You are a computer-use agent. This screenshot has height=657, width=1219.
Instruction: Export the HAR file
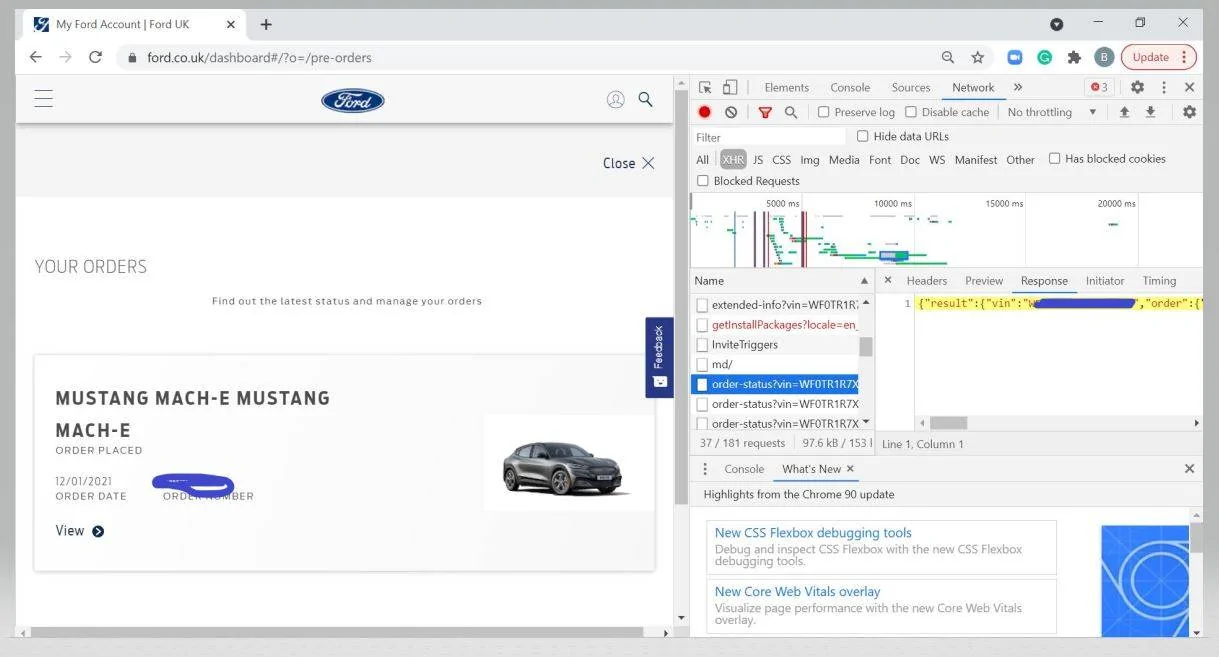[1150, 112]
